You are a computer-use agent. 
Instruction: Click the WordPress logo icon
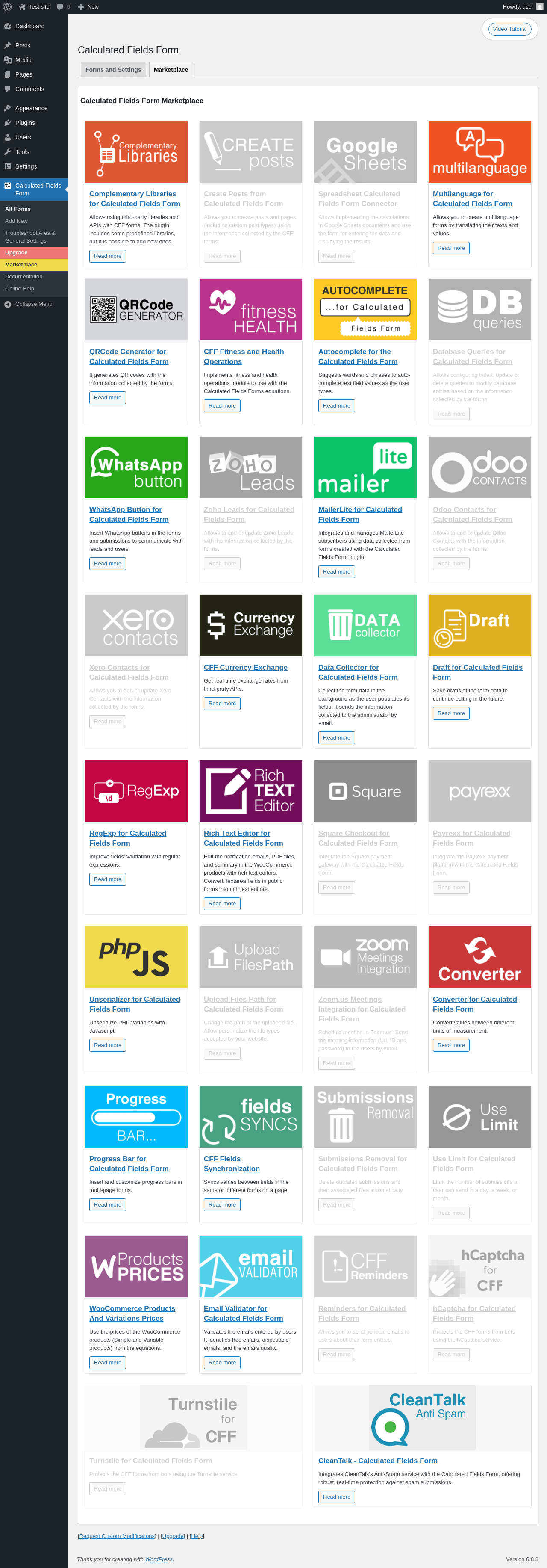pyautogui.click(x=7, y=7)
